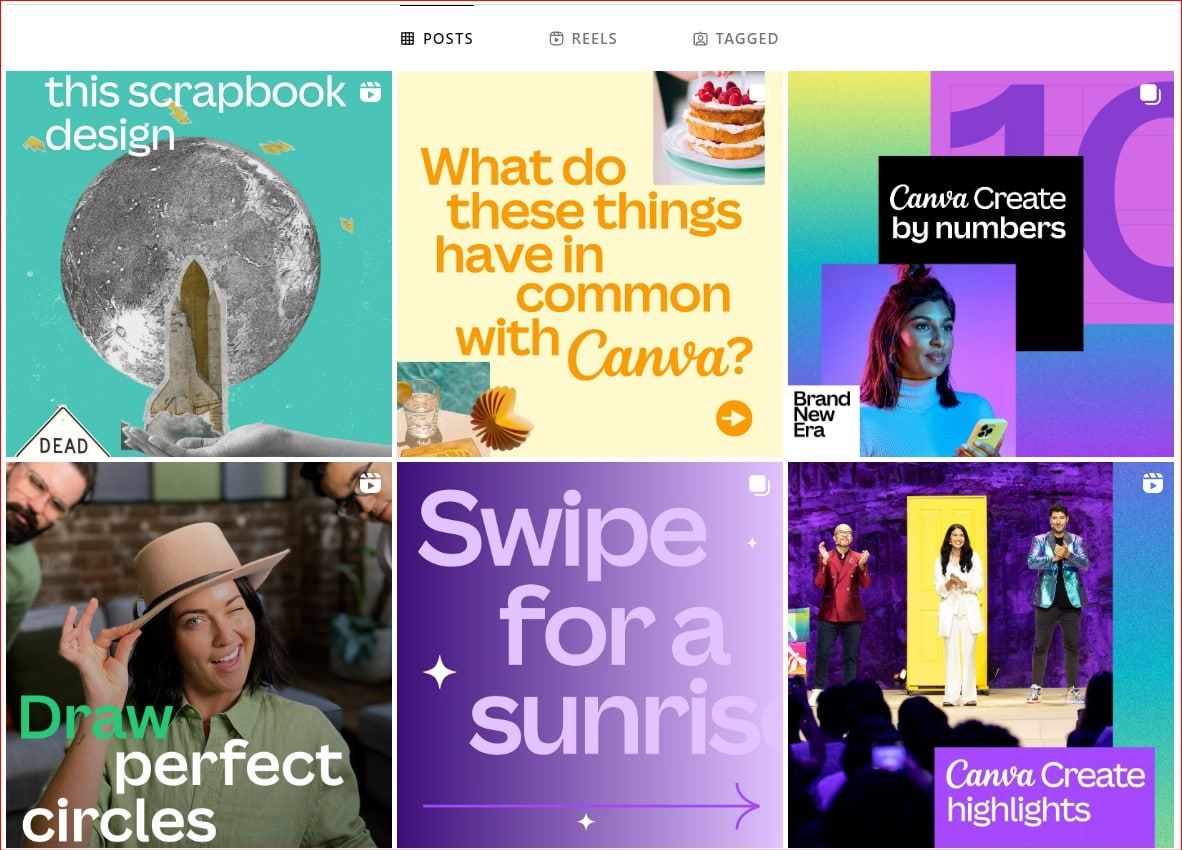
Task: Open the Canva Create highlights reel
Action: point(981,655)
